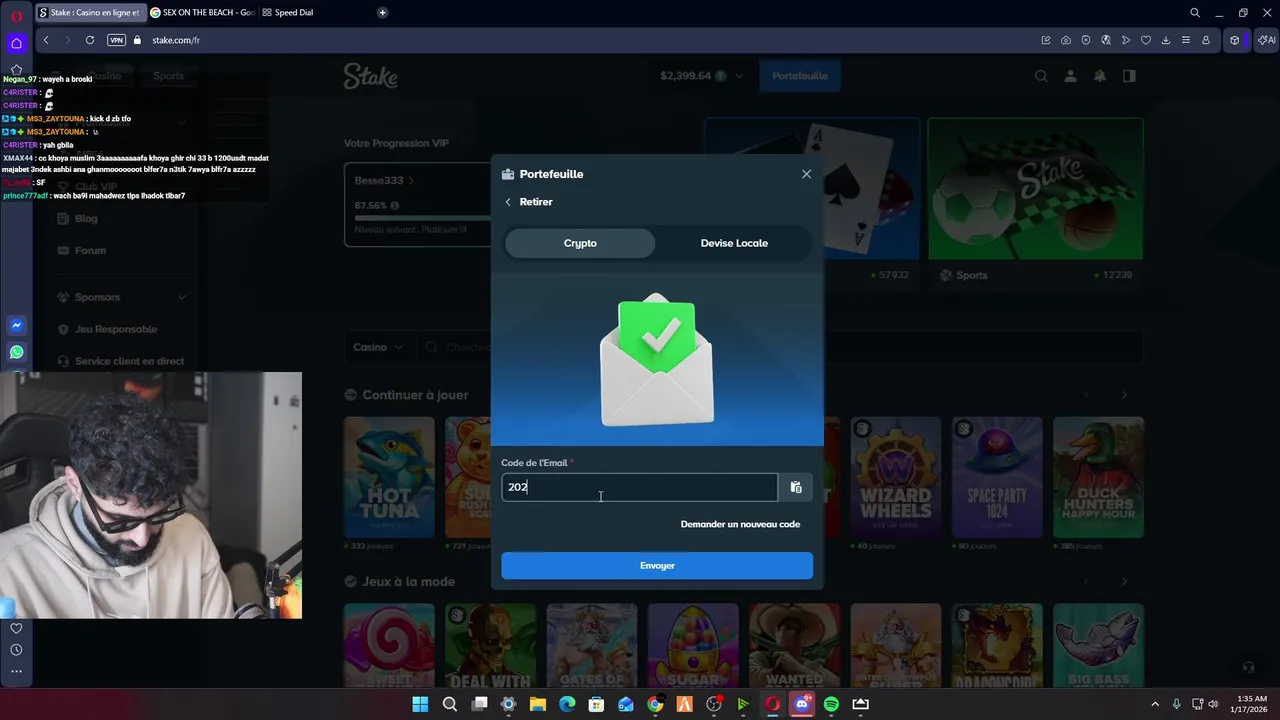Go to next Continuer à jouer games
Screen dimensions: 1280x720
[1124, 395]
